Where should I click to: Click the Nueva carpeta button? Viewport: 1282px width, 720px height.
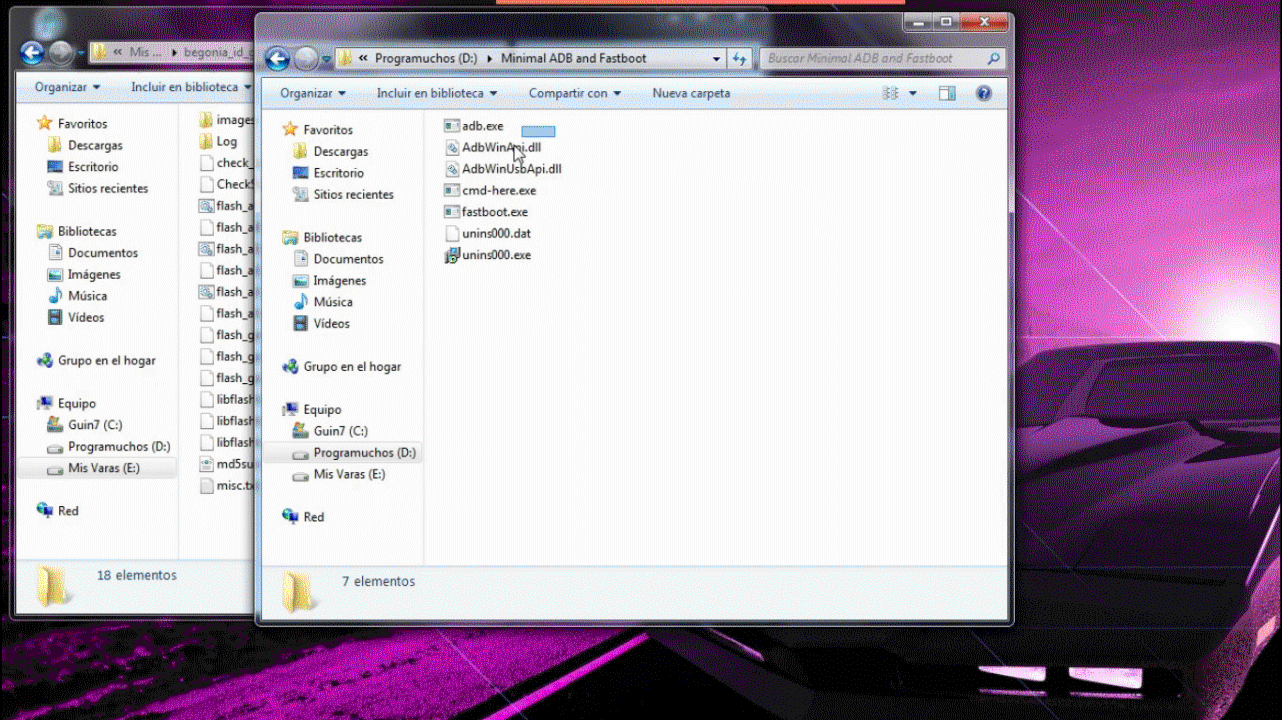click(x=691, y=93)
